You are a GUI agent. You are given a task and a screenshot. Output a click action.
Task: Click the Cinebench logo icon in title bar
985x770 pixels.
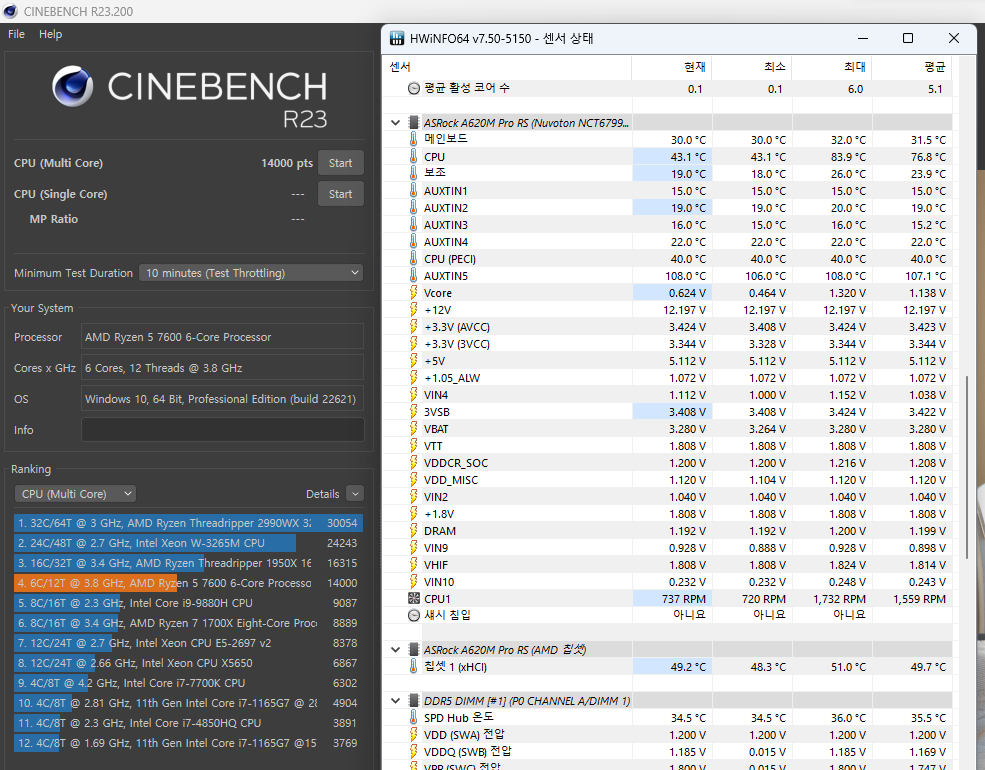pos(10,11)
